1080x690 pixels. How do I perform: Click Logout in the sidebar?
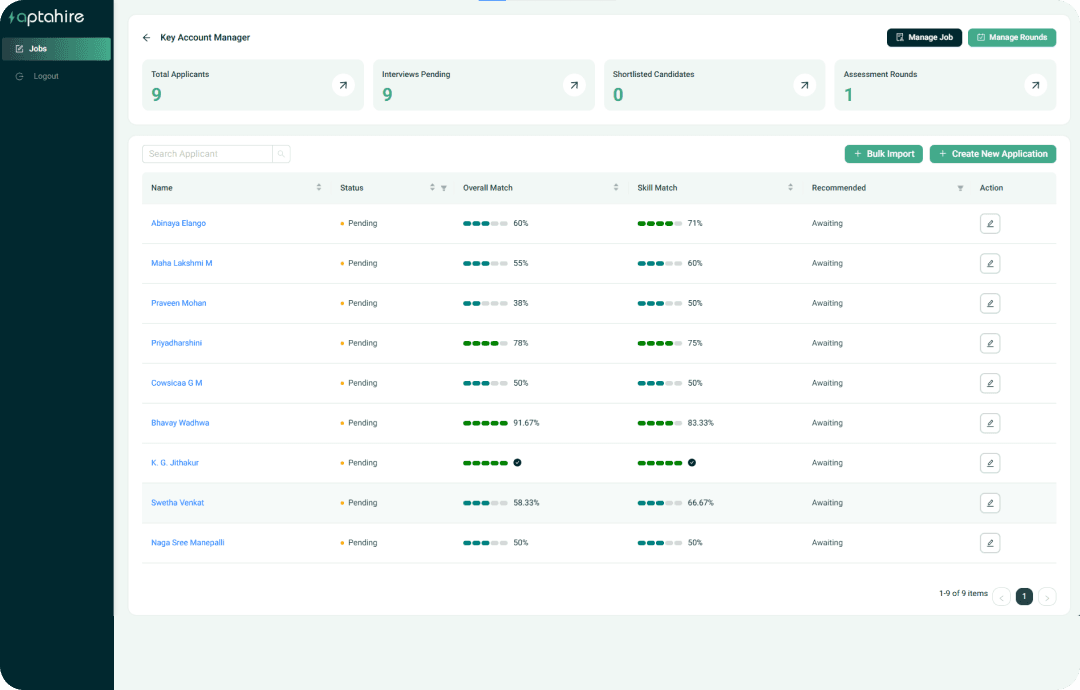46,76
